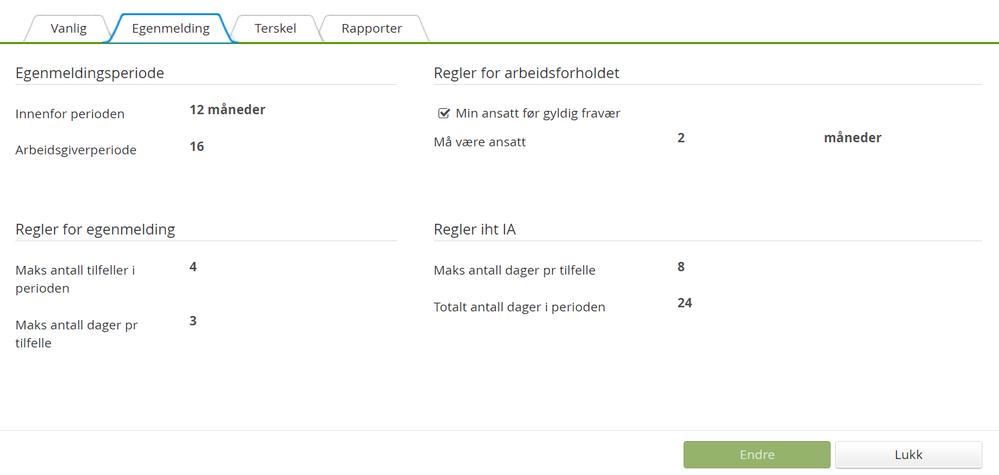The image size is (999, 475).
Task: Click the IA max days per case value 8
Action: tap(681, 267)
